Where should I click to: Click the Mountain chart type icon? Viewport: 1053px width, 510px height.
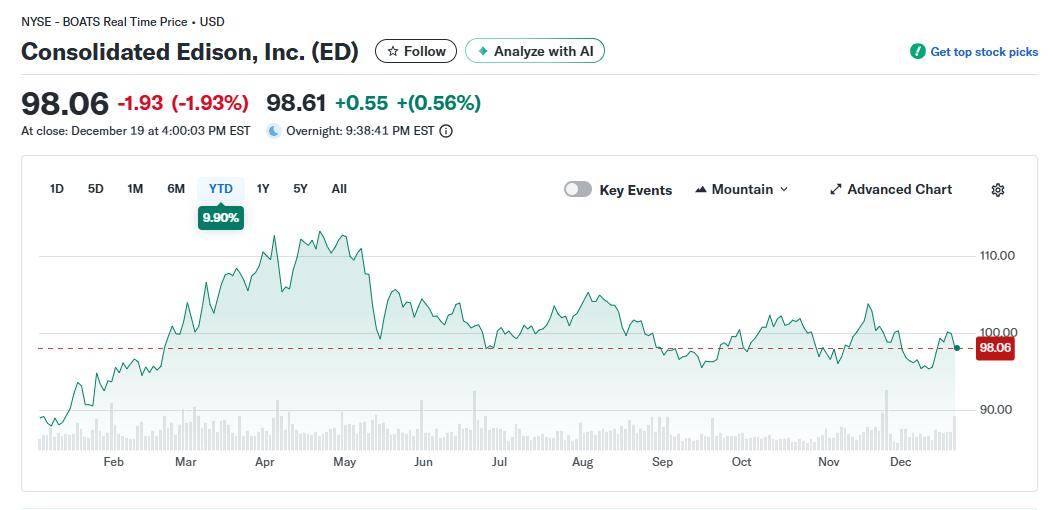click(700, 190)
